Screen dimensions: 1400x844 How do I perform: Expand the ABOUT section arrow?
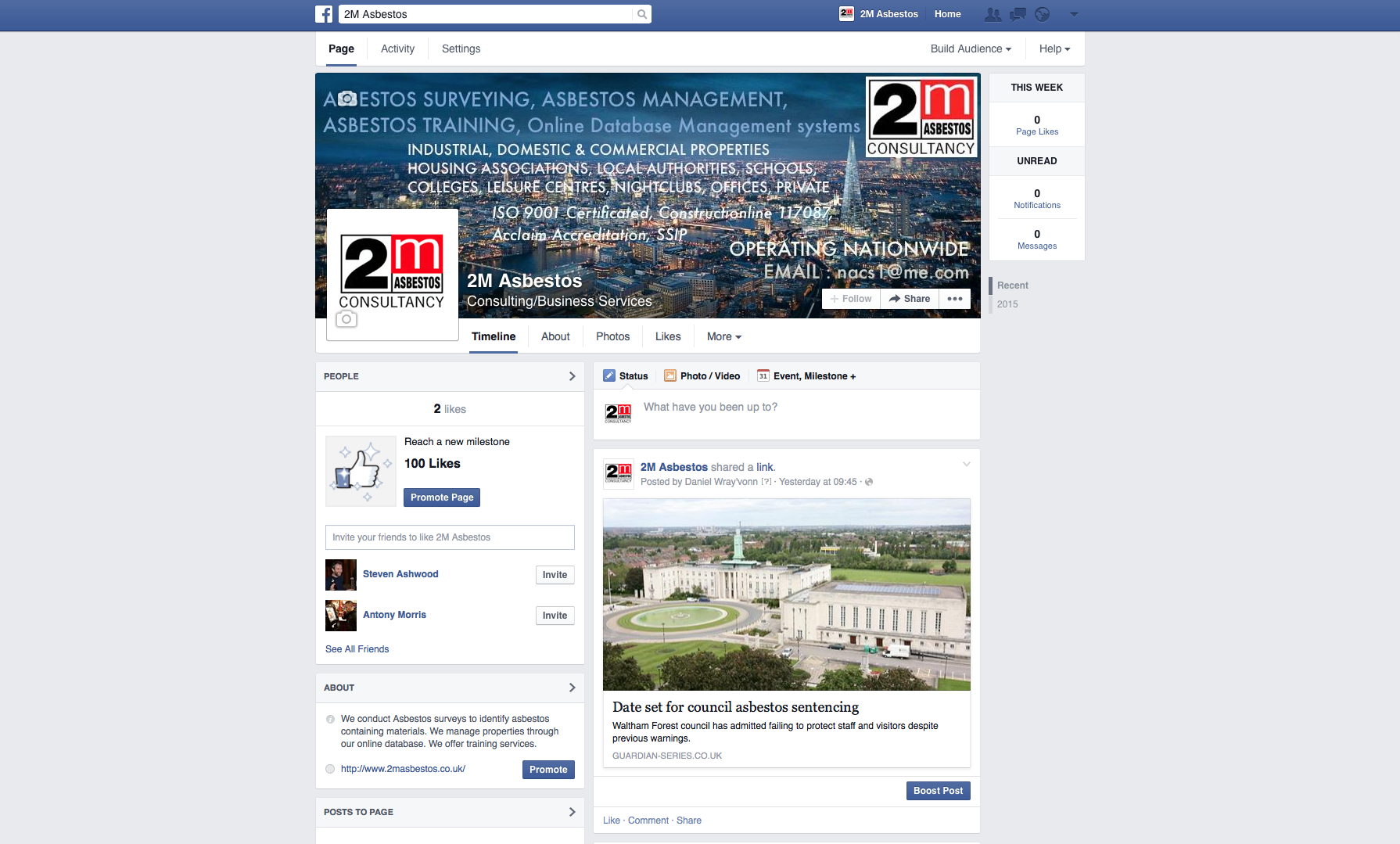572,688
